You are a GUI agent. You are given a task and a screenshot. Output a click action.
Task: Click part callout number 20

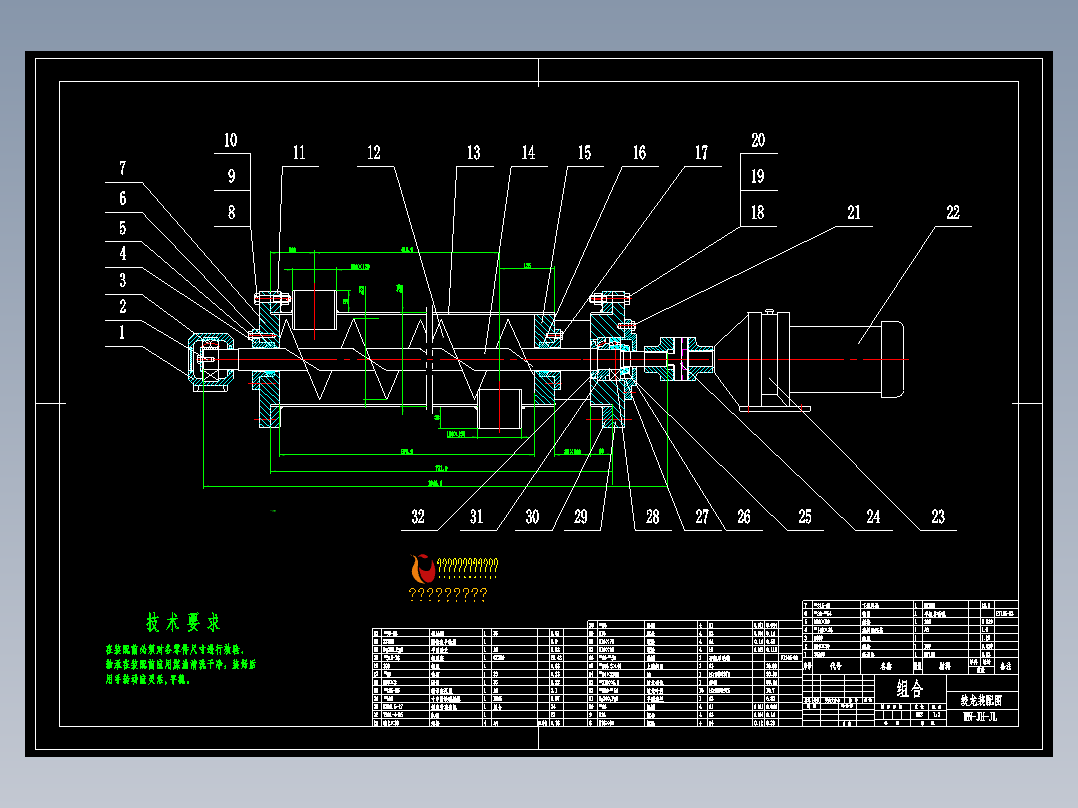click(758, 140)
